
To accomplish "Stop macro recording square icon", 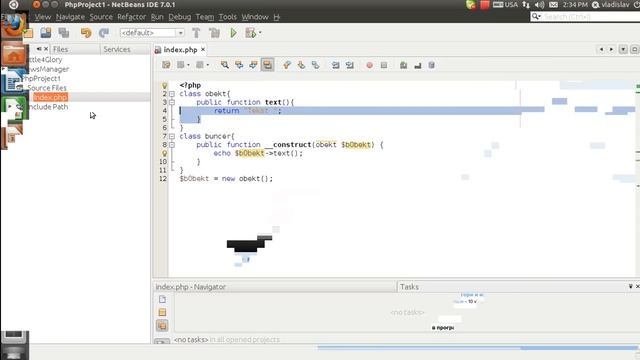I will (x=384, y=65).
